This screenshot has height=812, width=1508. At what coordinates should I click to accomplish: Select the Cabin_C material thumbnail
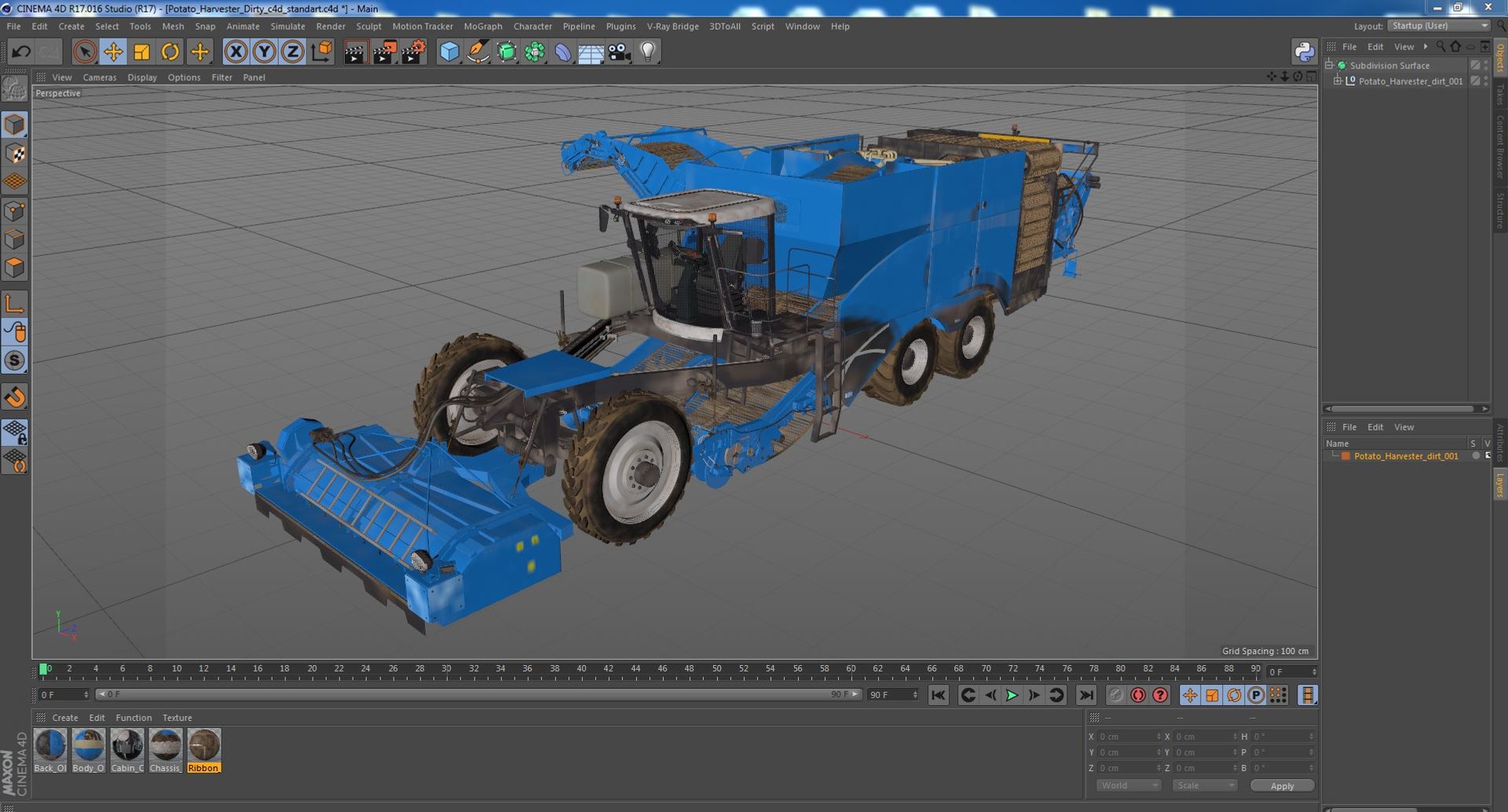(126, 751)
